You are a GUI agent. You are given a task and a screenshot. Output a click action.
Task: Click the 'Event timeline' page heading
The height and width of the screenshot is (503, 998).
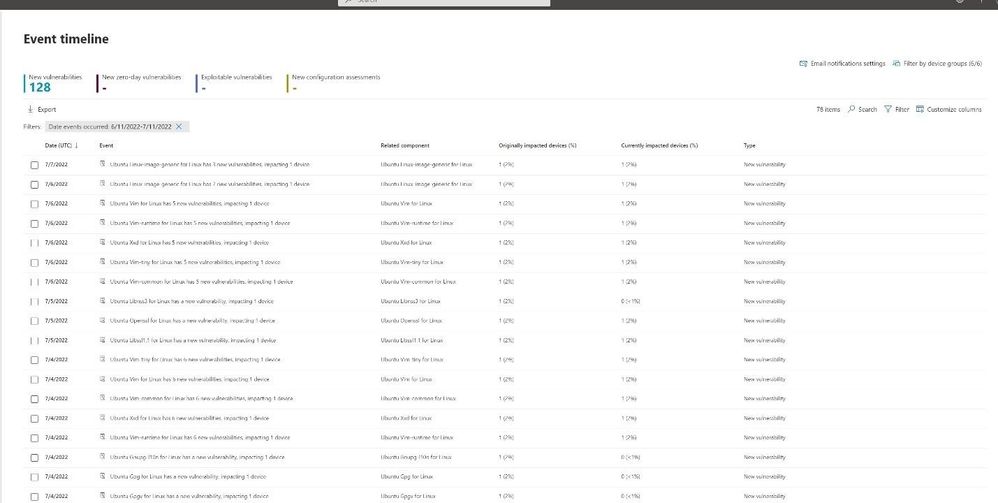pos(66,39)
